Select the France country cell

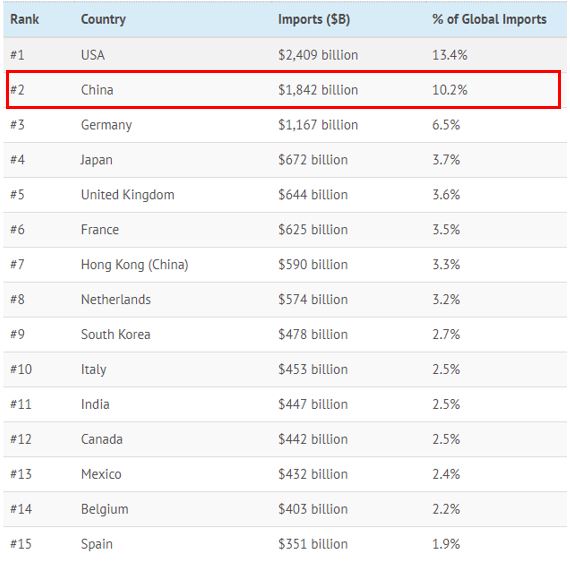[100, 230]
